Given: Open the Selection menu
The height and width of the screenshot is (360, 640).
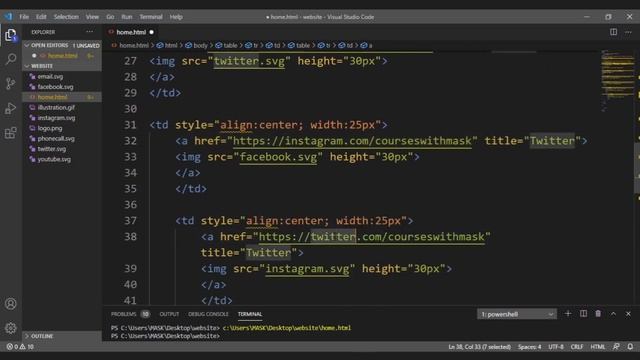Looking at the screenshot, I should pos(66,17).
